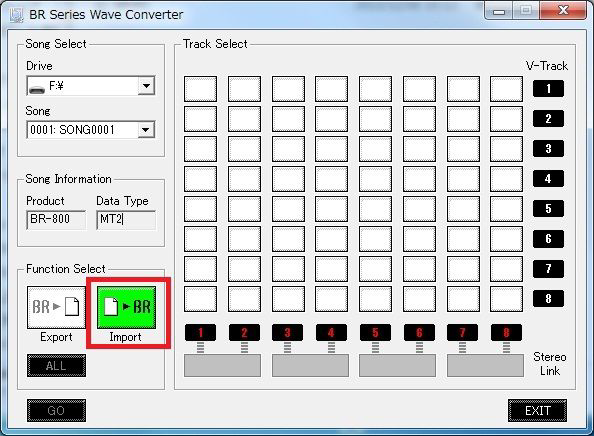Open the SONG0001 song combo box
The width and height of the screenshot is (594, 436).
(x=91, y=130)
